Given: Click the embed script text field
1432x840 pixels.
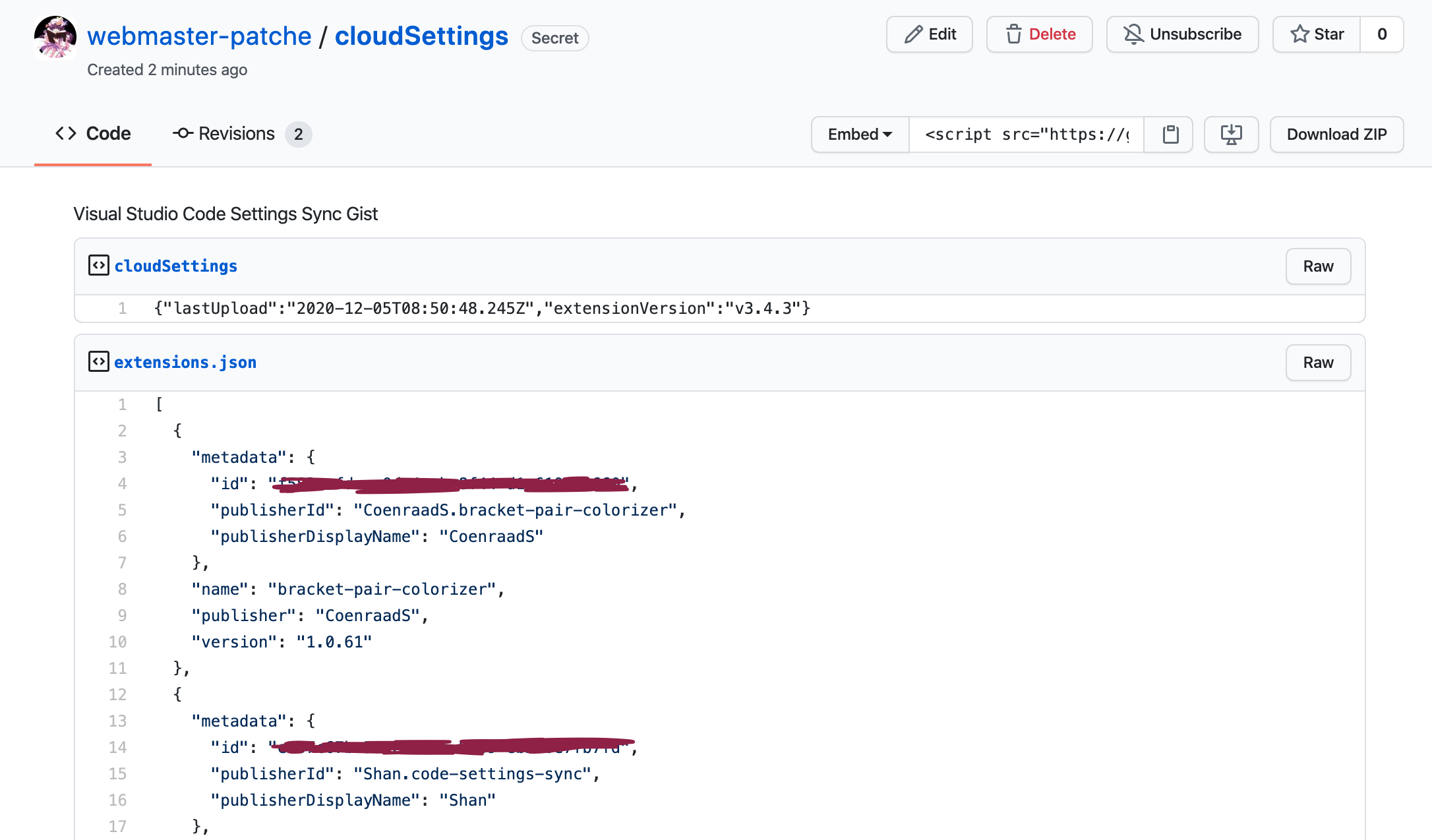Looking at the screenshot, I should coord(1026,135).
